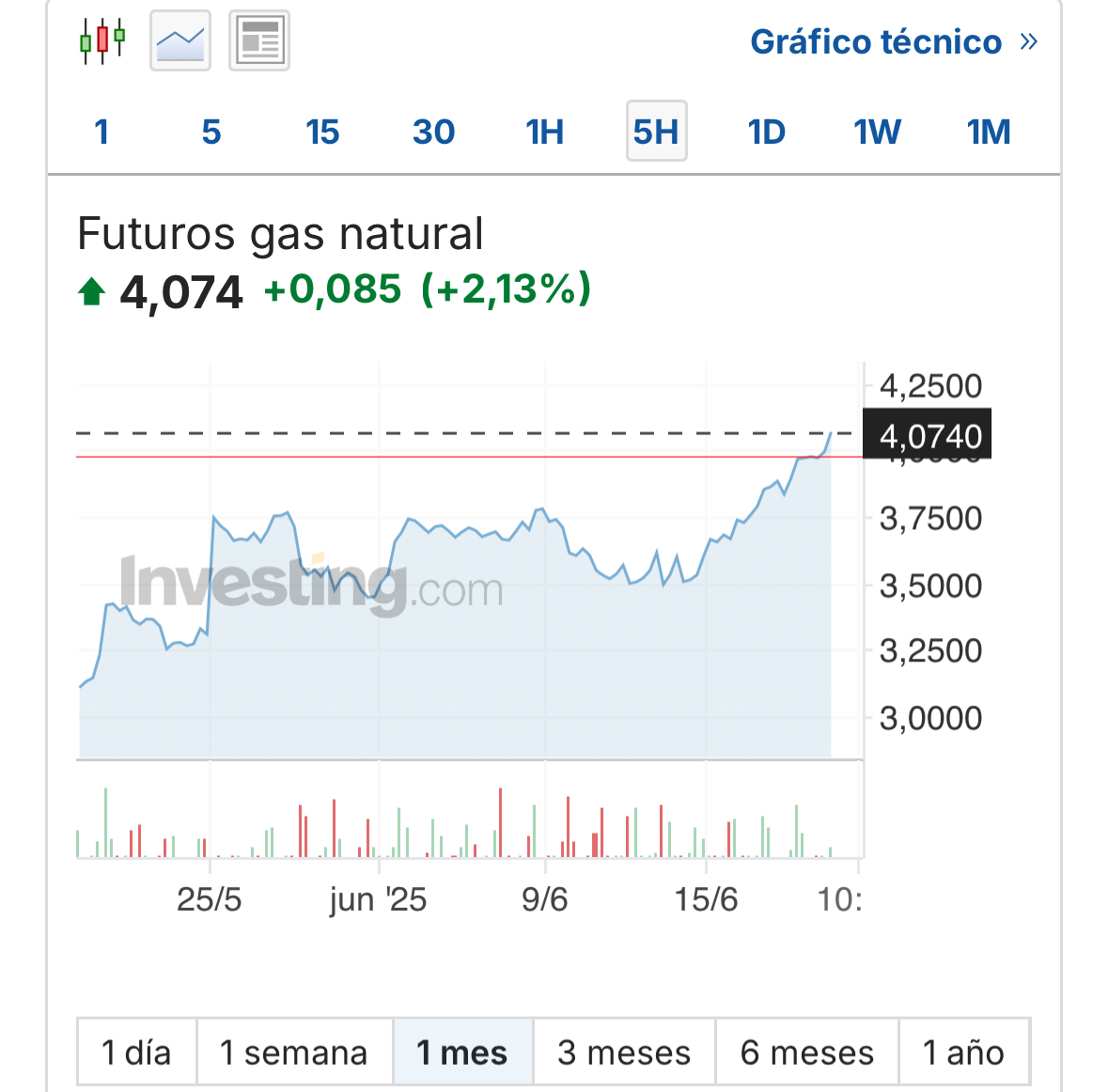The width and height of the screenshot is (1108, 1092).
Task: Open the news table view icon
Action: coord(259,40)
